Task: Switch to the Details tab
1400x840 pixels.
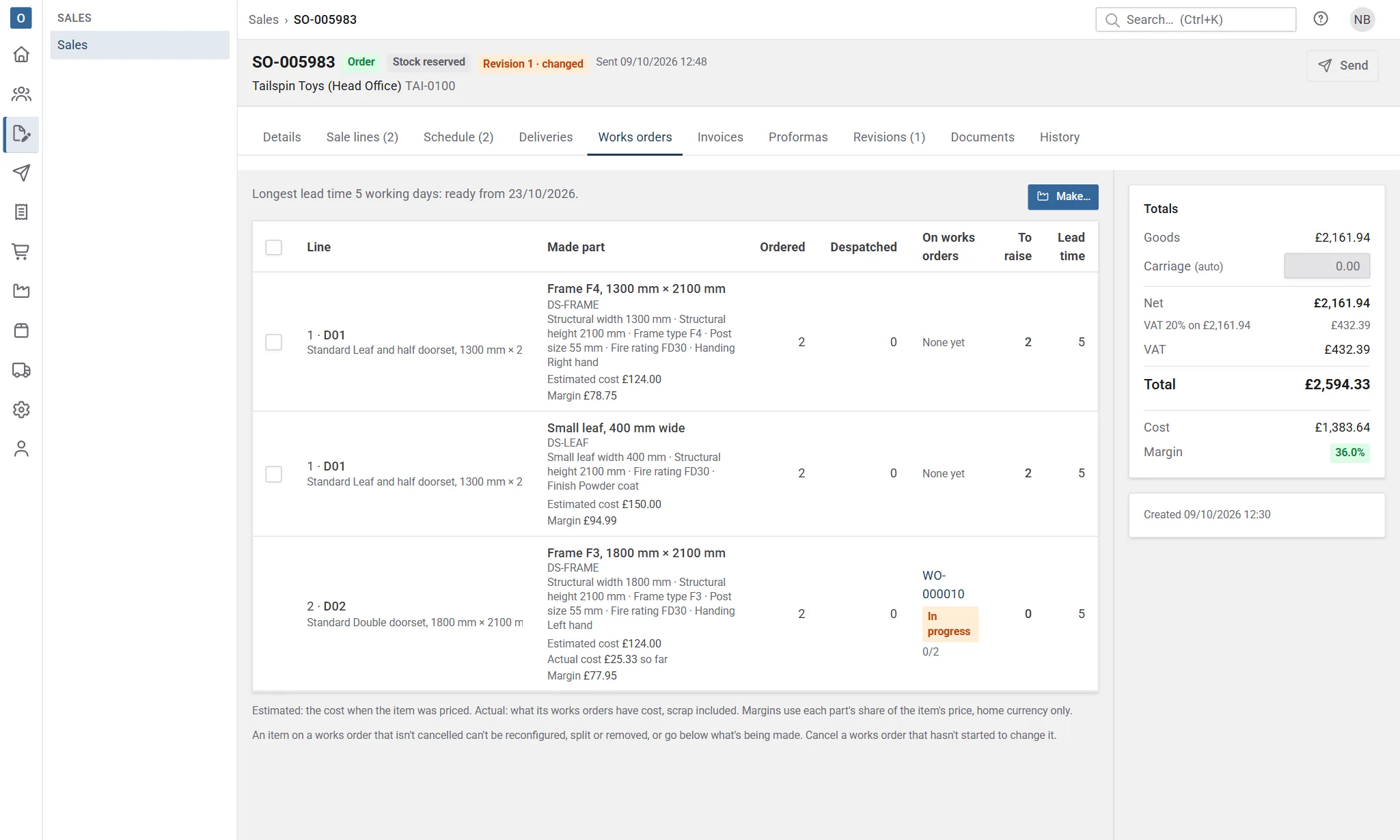Action: [x=282, y=137]
